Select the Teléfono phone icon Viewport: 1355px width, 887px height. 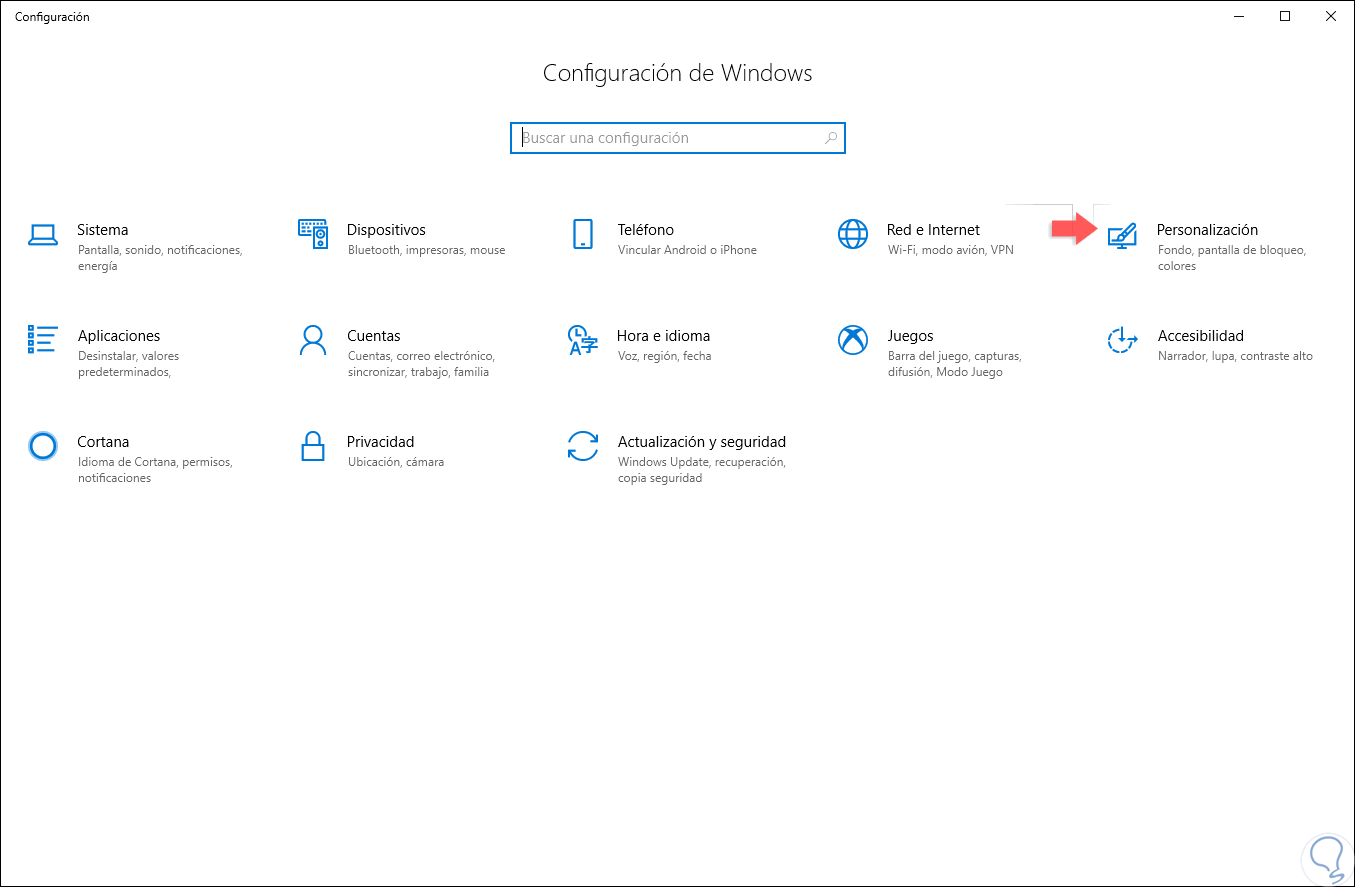click(582, 234)
